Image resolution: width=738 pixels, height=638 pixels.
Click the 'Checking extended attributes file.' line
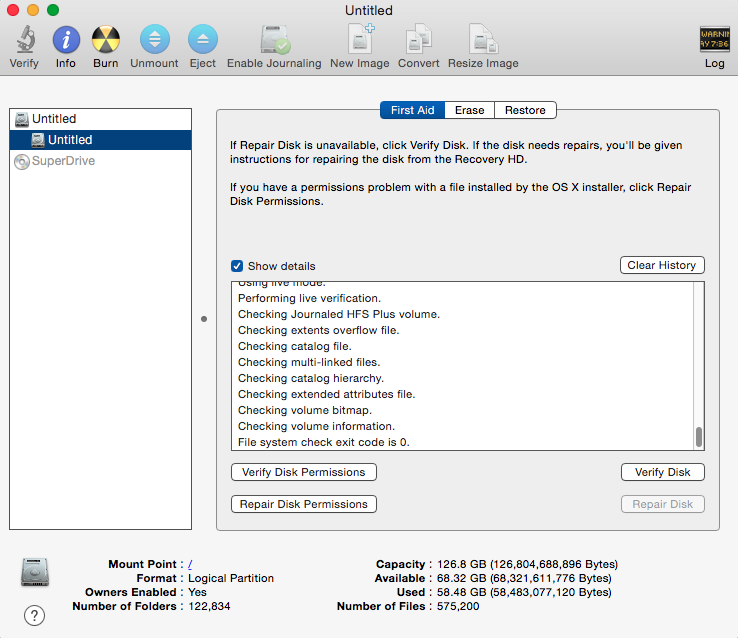[x=326, y=394]
